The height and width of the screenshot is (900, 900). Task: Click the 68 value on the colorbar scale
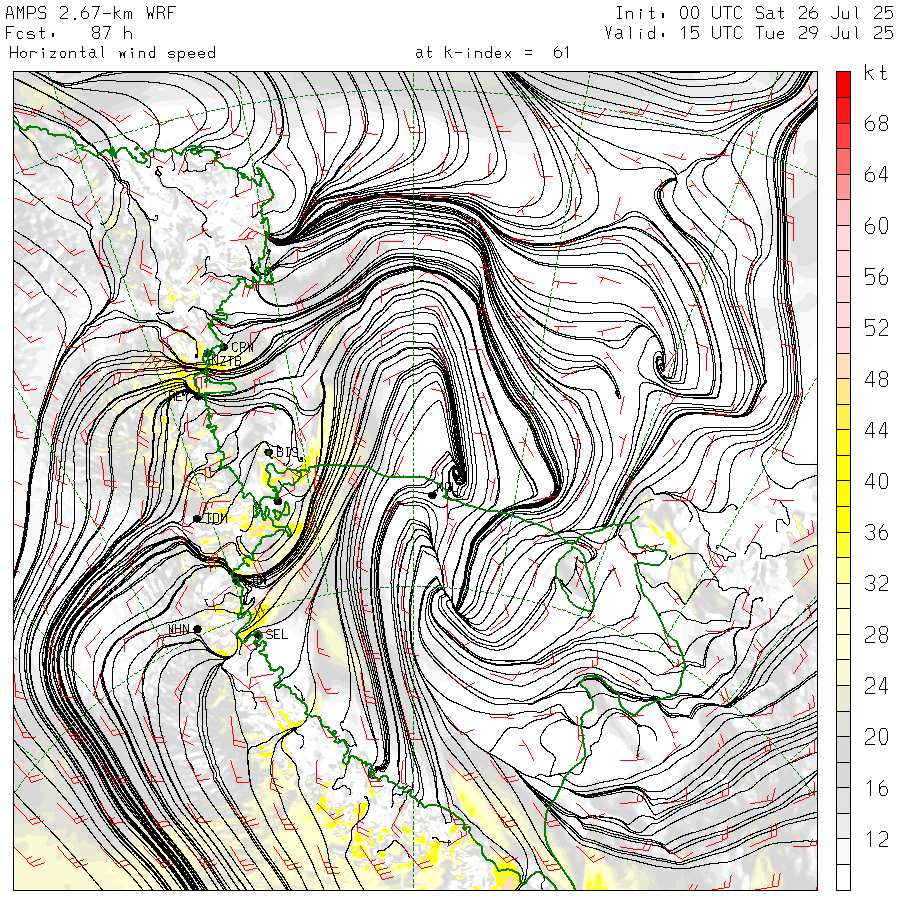tap(876, 123)
